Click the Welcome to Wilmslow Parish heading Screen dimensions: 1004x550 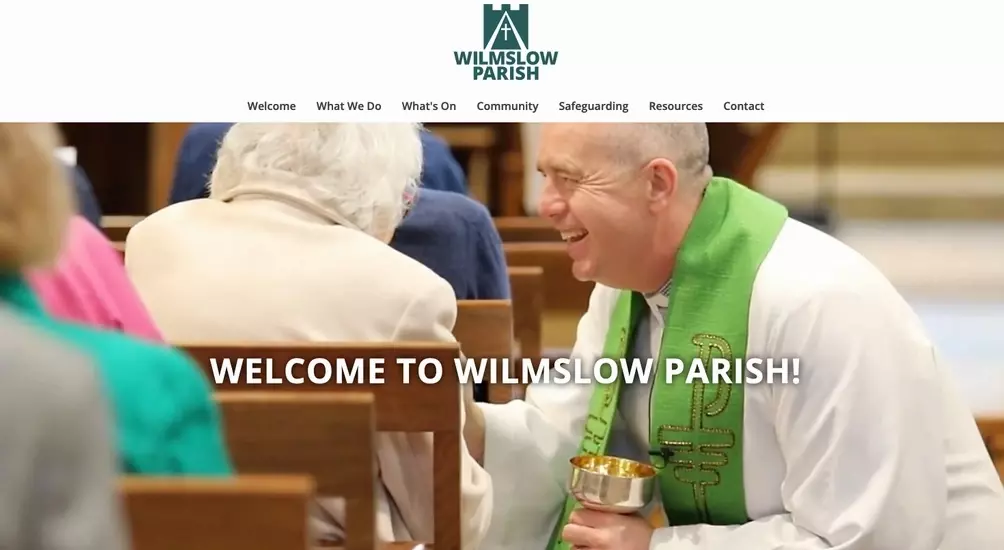505,371
